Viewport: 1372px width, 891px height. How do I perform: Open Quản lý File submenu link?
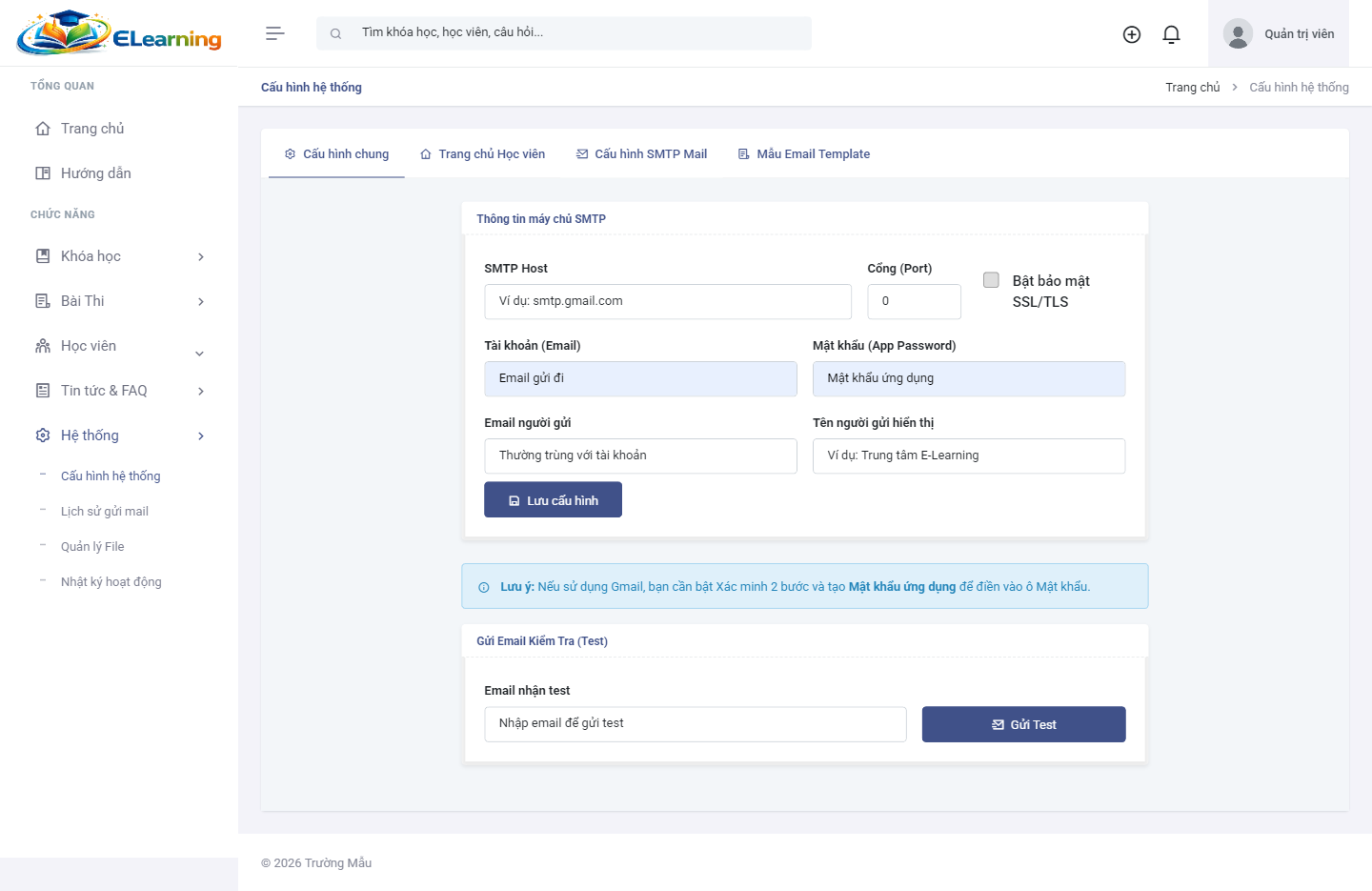[x=92, y=547]
